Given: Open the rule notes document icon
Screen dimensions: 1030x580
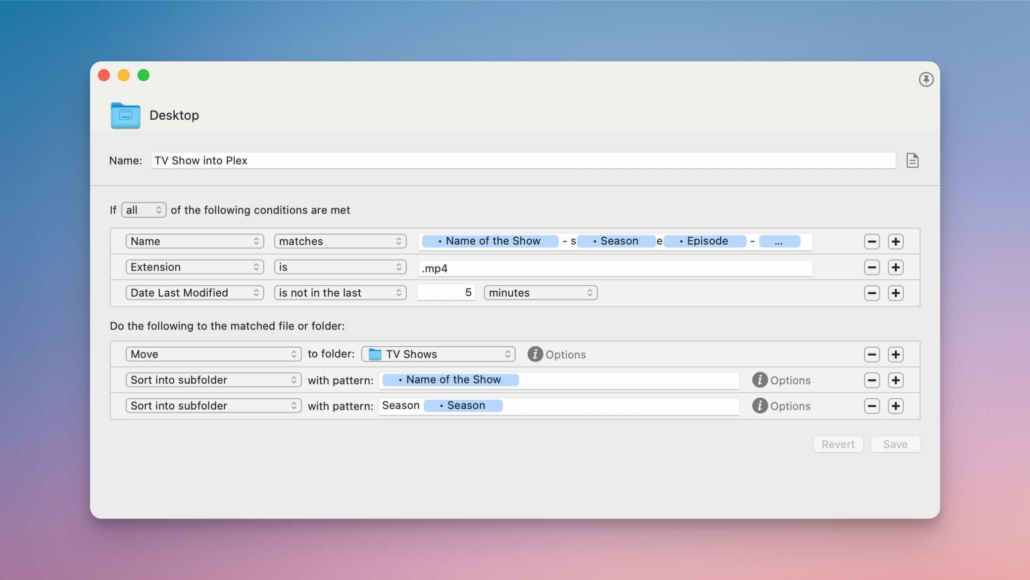Looking at the screenshot, I should tap(912, 161).
